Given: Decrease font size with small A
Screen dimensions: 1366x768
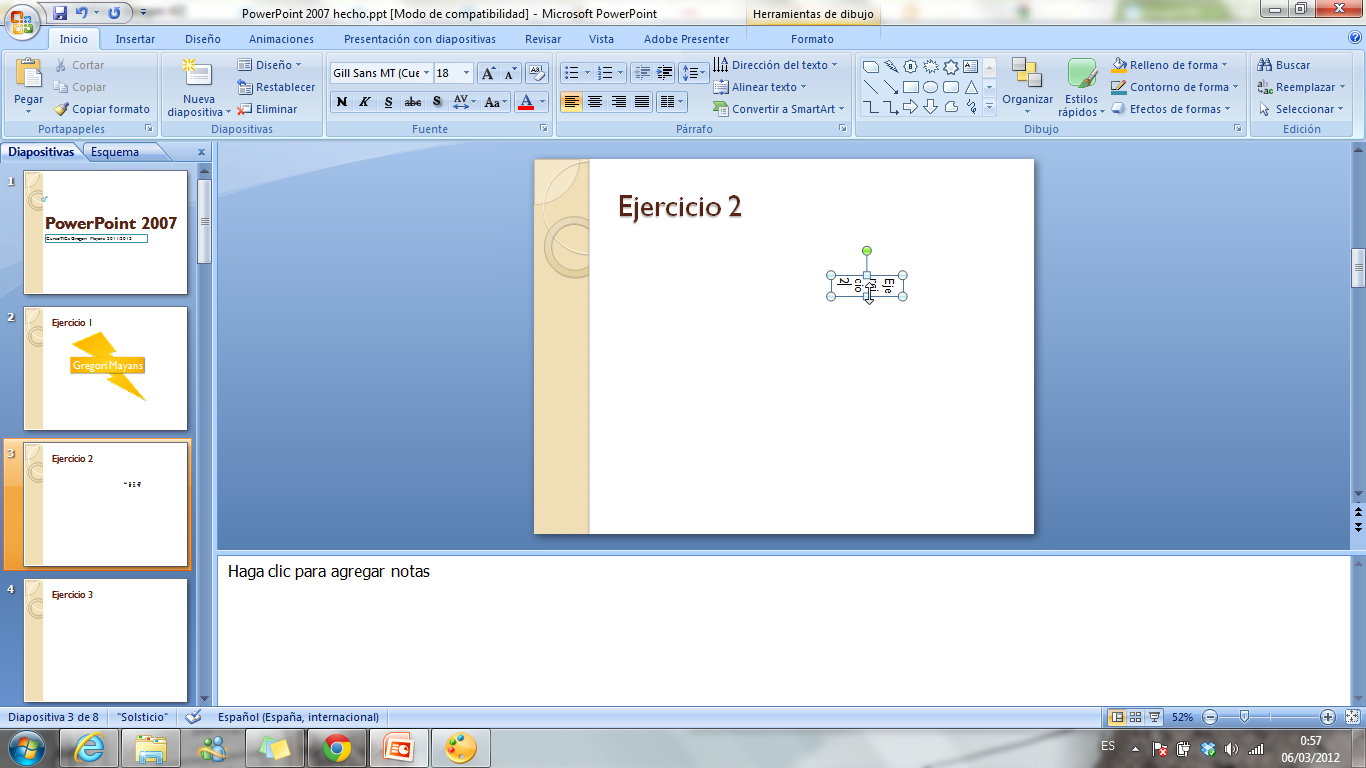Looking at the screenshot, I should click(509, 73).
